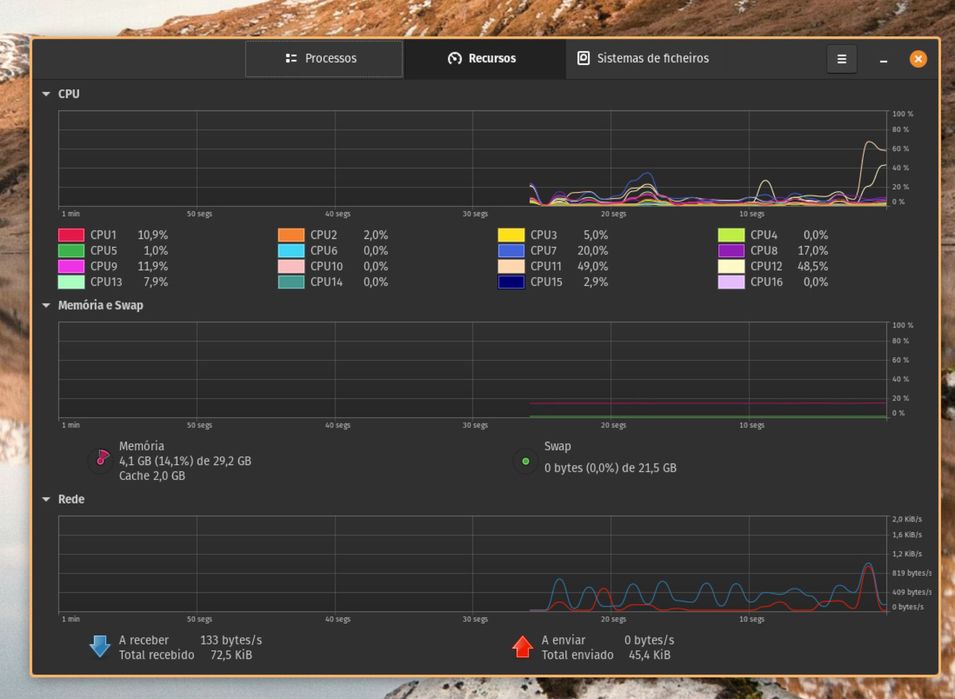The height and width of the screenshot is (699, 955).
Task: Click the CPU6 cyan color swatch
Action: tap(291, 251)
